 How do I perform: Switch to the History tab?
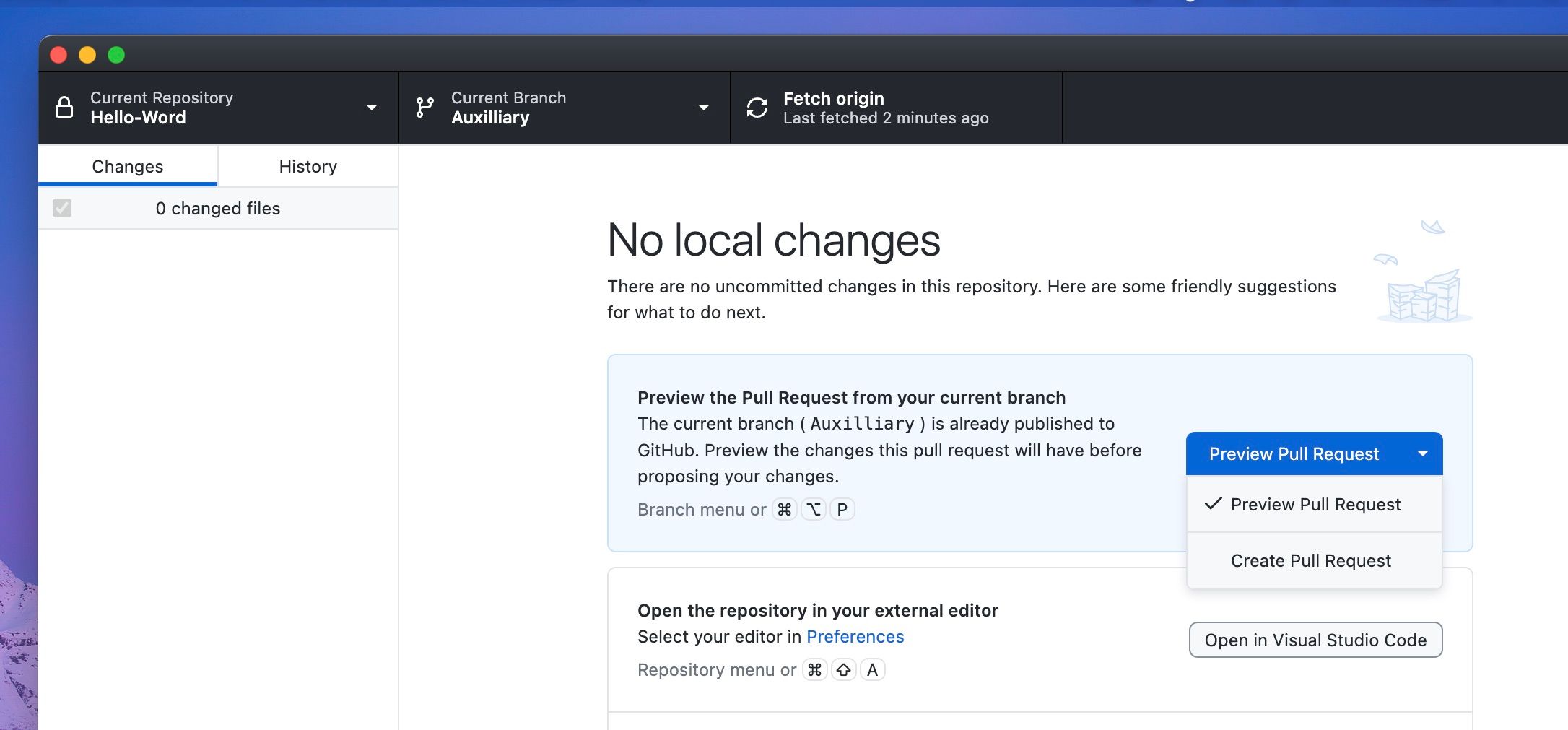[x=308, y=166]
